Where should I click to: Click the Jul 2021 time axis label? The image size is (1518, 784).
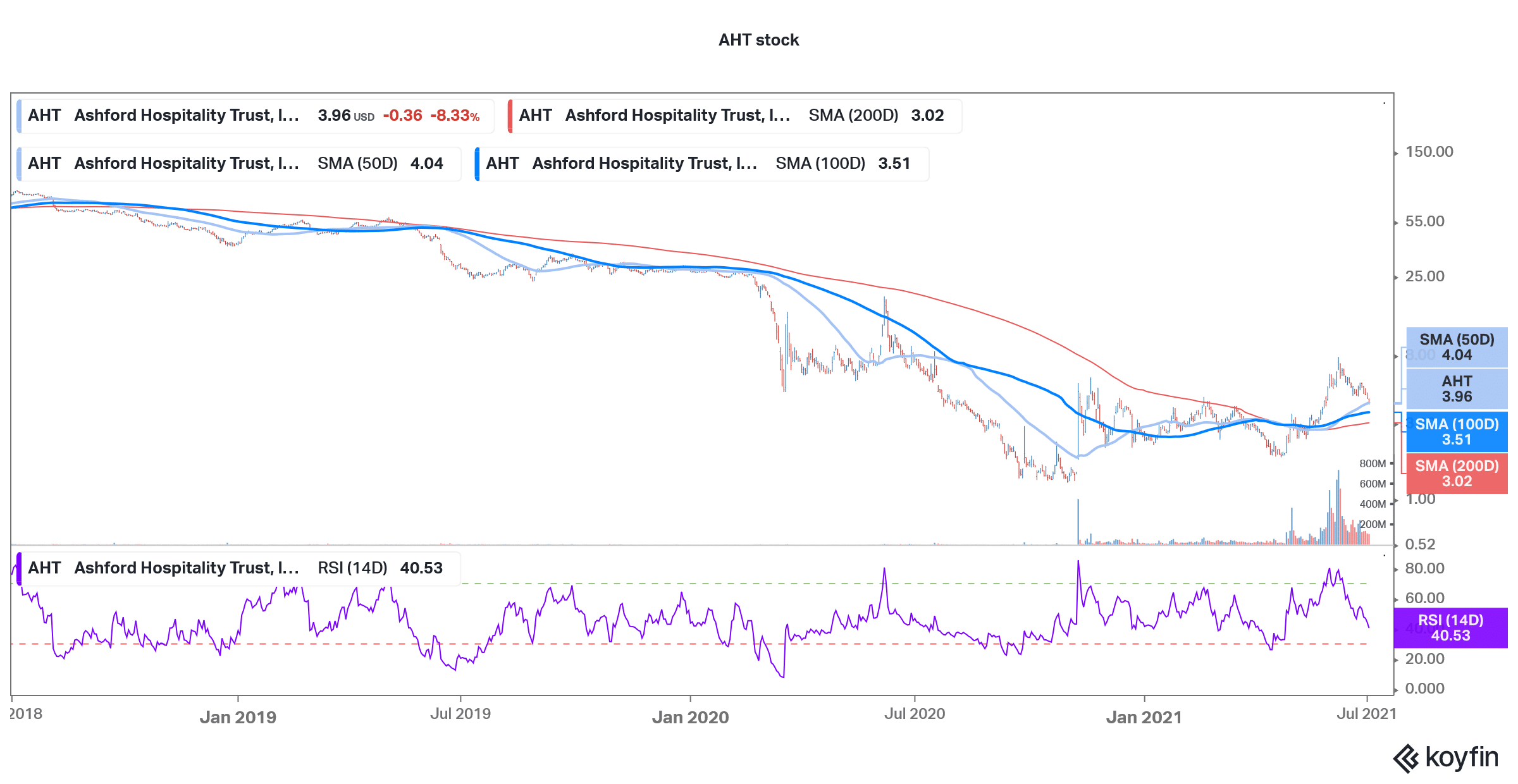[x=1366, y=714]
